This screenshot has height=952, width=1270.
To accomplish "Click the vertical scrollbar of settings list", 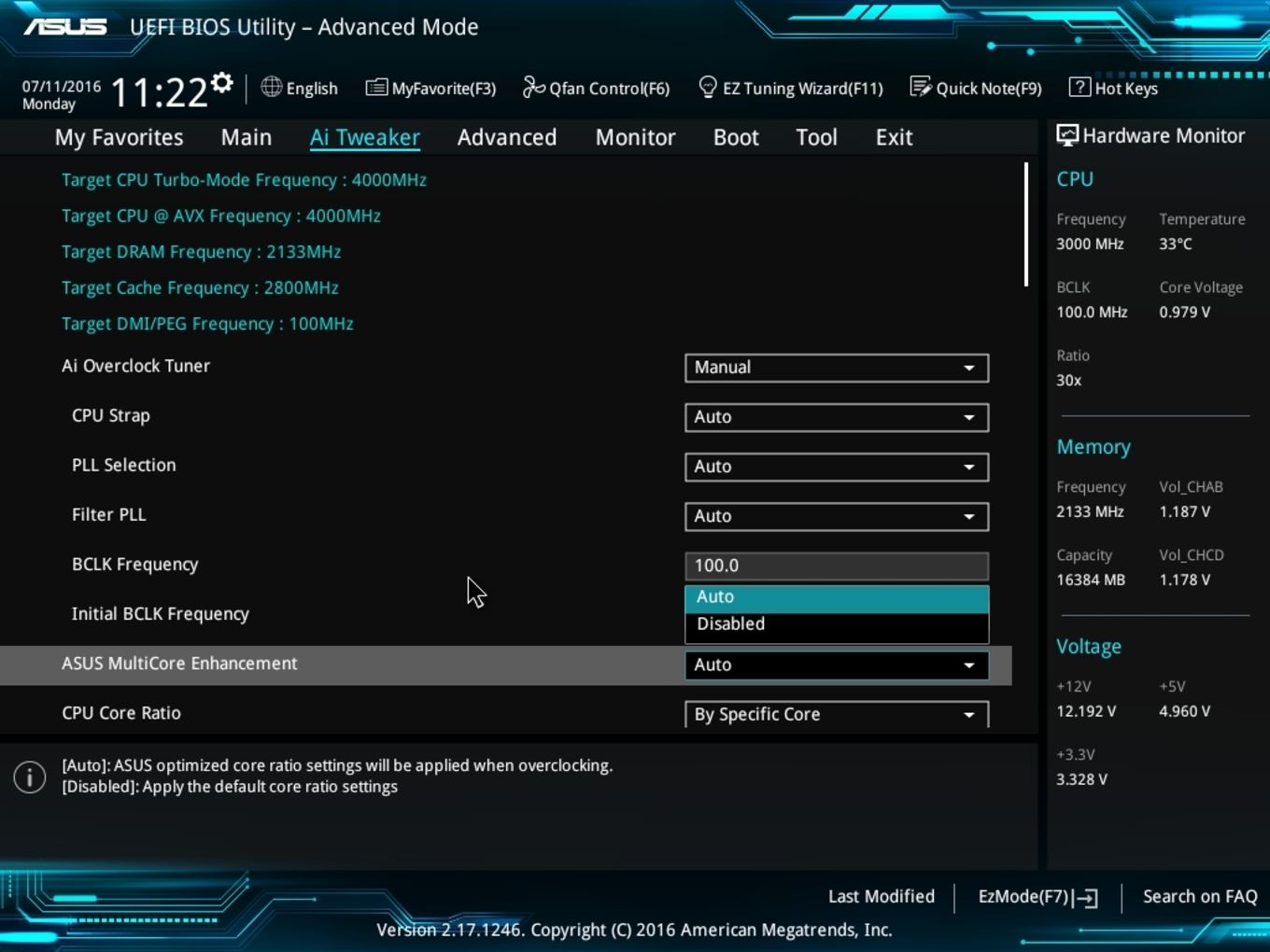I will pyautogui.click(x=1025, y=225).
